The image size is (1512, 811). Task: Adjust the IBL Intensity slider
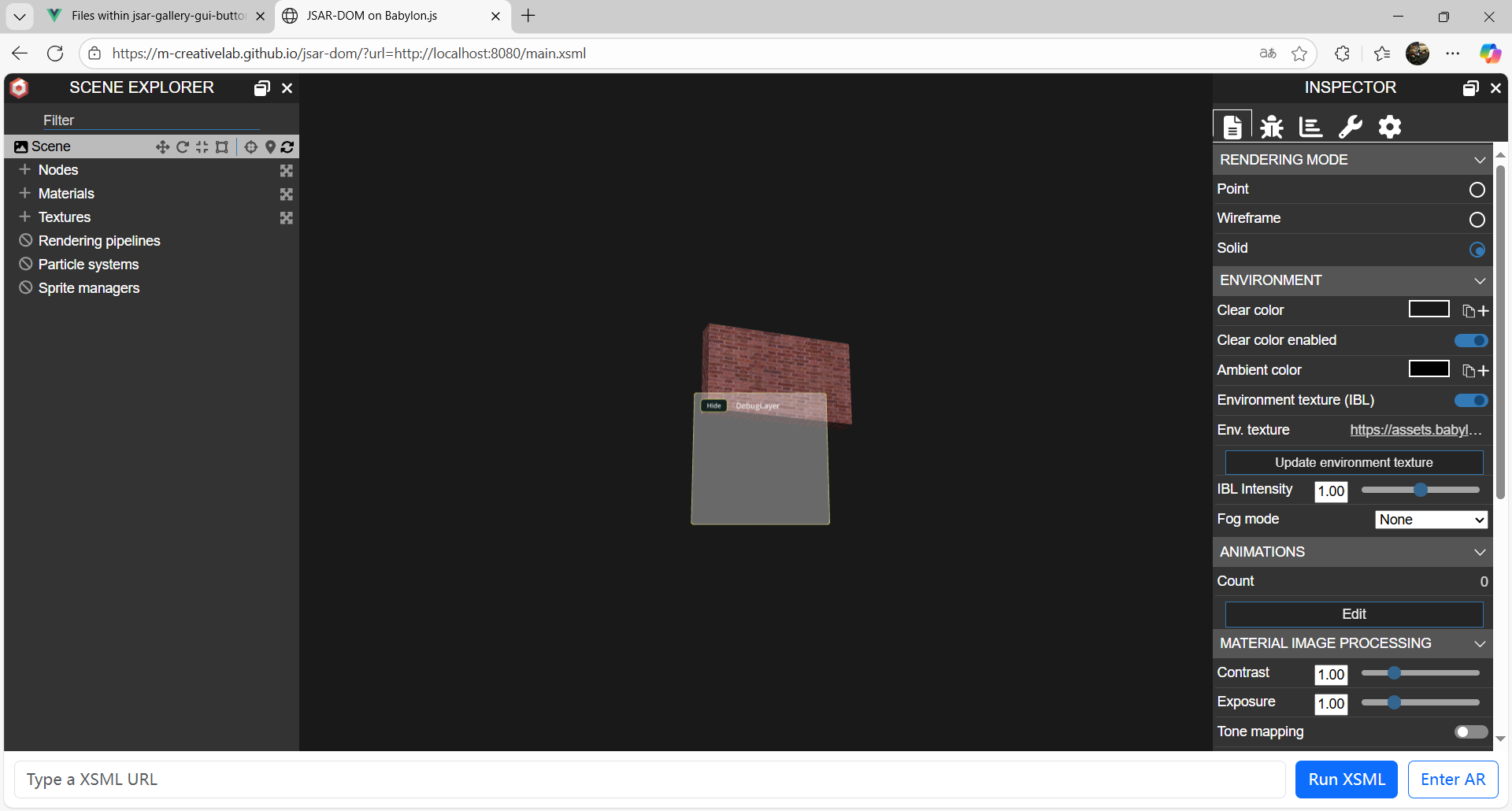pos(1421,491)
